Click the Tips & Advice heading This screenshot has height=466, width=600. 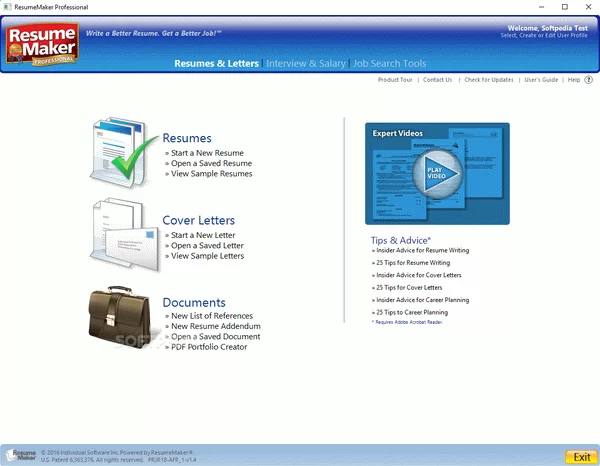(x=401, y=240)
